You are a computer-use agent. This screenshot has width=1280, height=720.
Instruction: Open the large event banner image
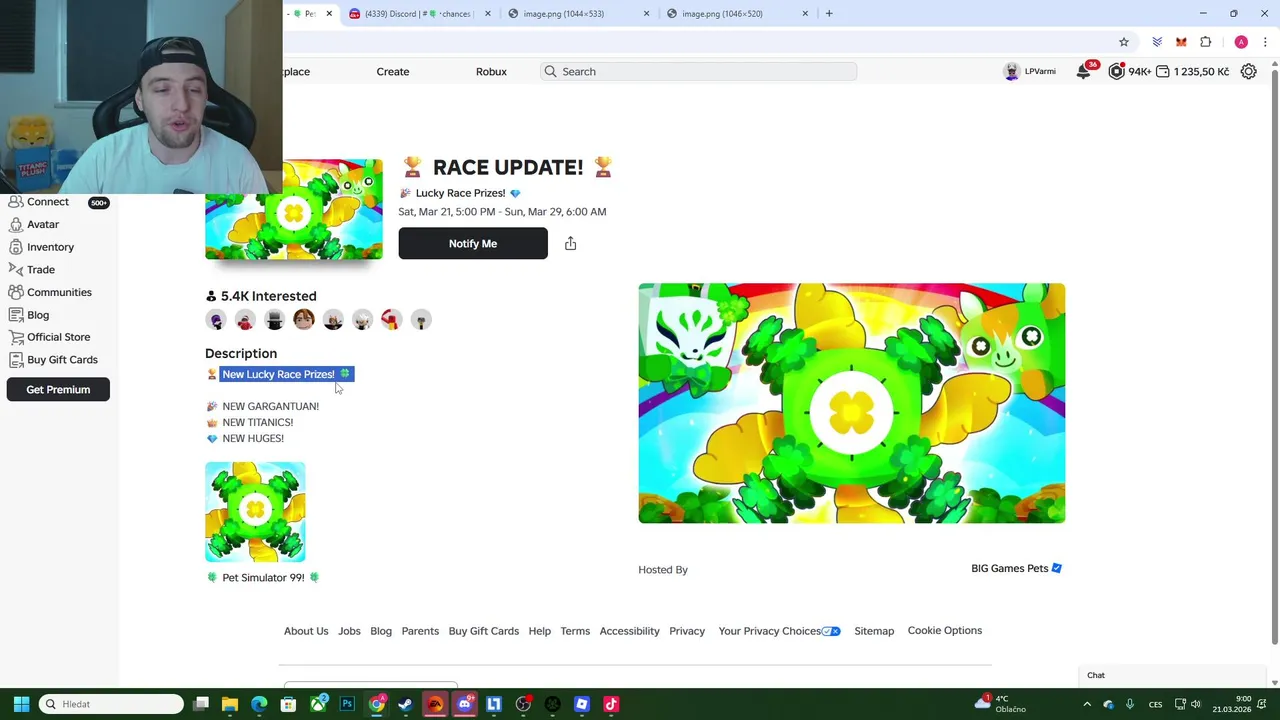852,403
